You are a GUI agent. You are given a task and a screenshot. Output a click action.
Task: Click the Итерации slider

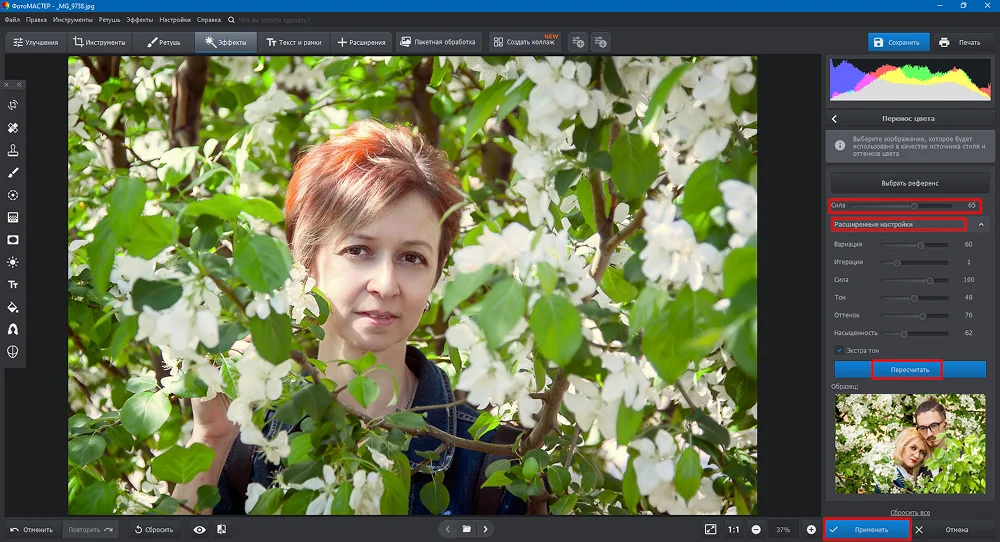coord(915,263)
